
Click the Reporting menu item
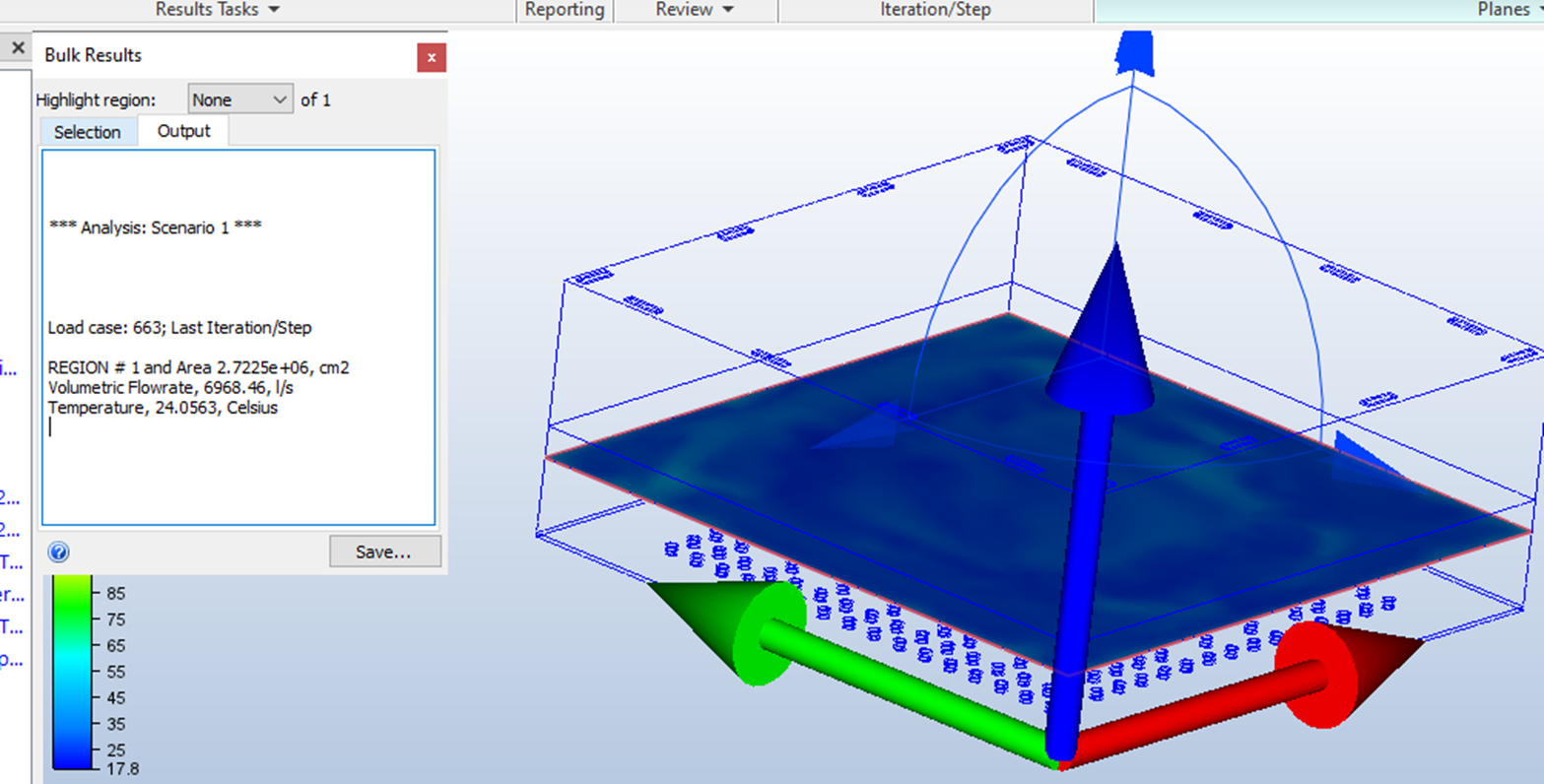click(x=565, y=10)
